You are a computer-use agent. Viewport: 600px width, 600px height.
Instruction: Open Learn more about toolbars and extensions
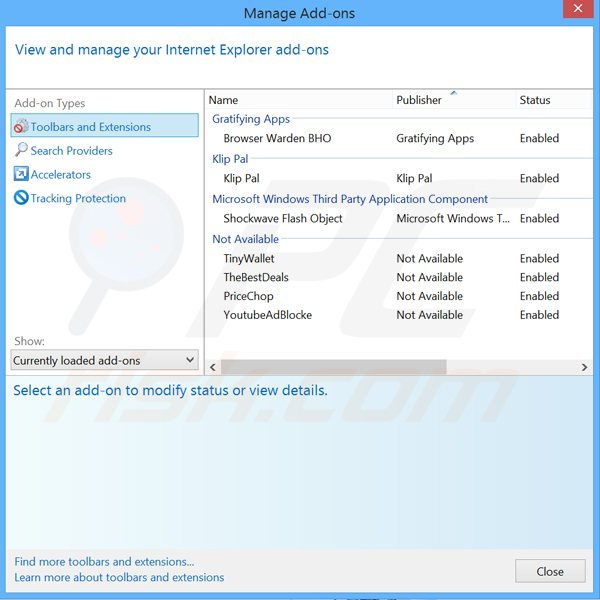click(119, 577)
